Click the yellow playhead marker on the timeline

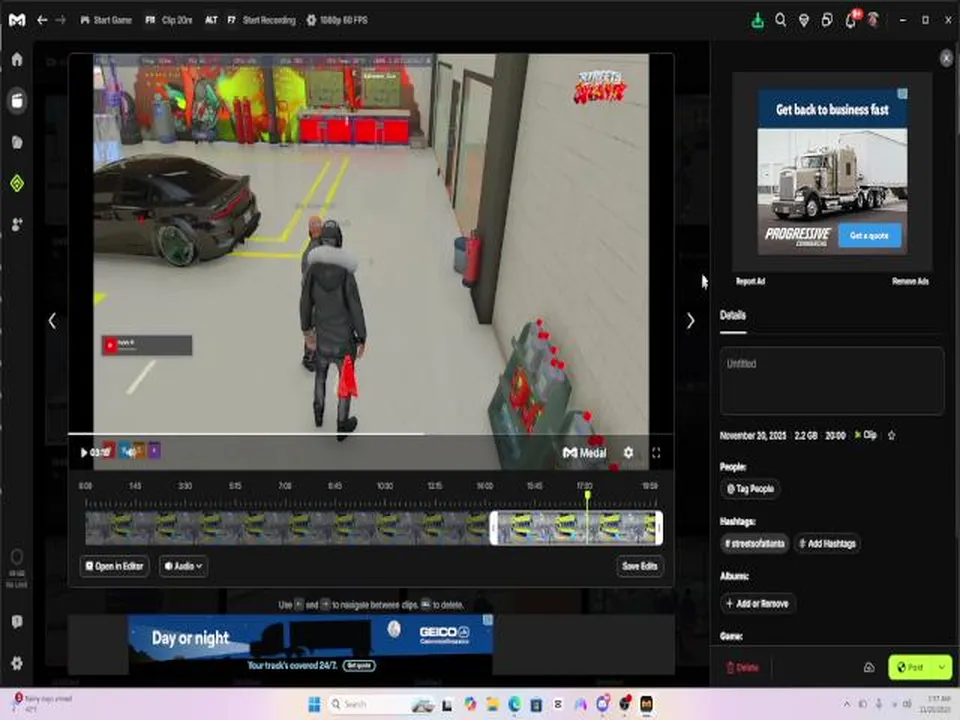tap(588, 495)
